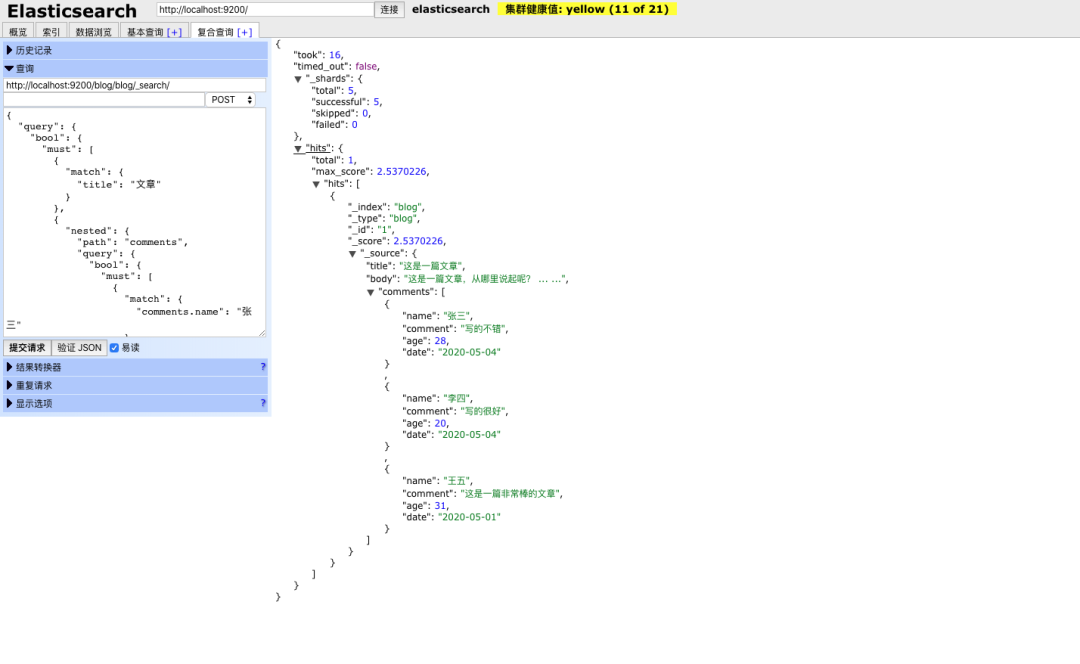The width and height of the screenshot is (1080, 664).
Task: Open the POST method dropdown
Action: (x=231, y=100)
